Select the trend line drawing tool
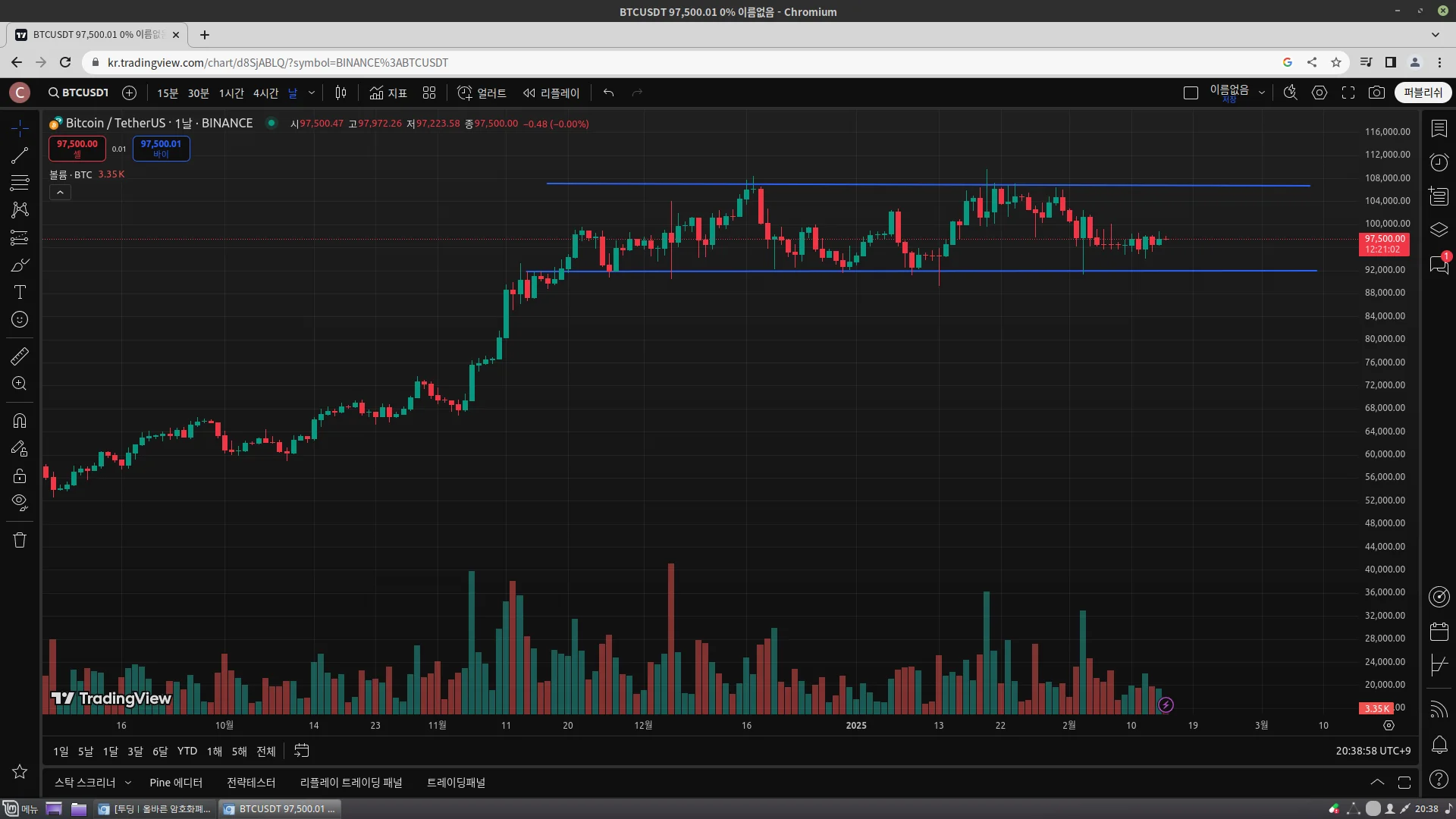Screen dimensions: 1456x819 [x=20, y=155]
